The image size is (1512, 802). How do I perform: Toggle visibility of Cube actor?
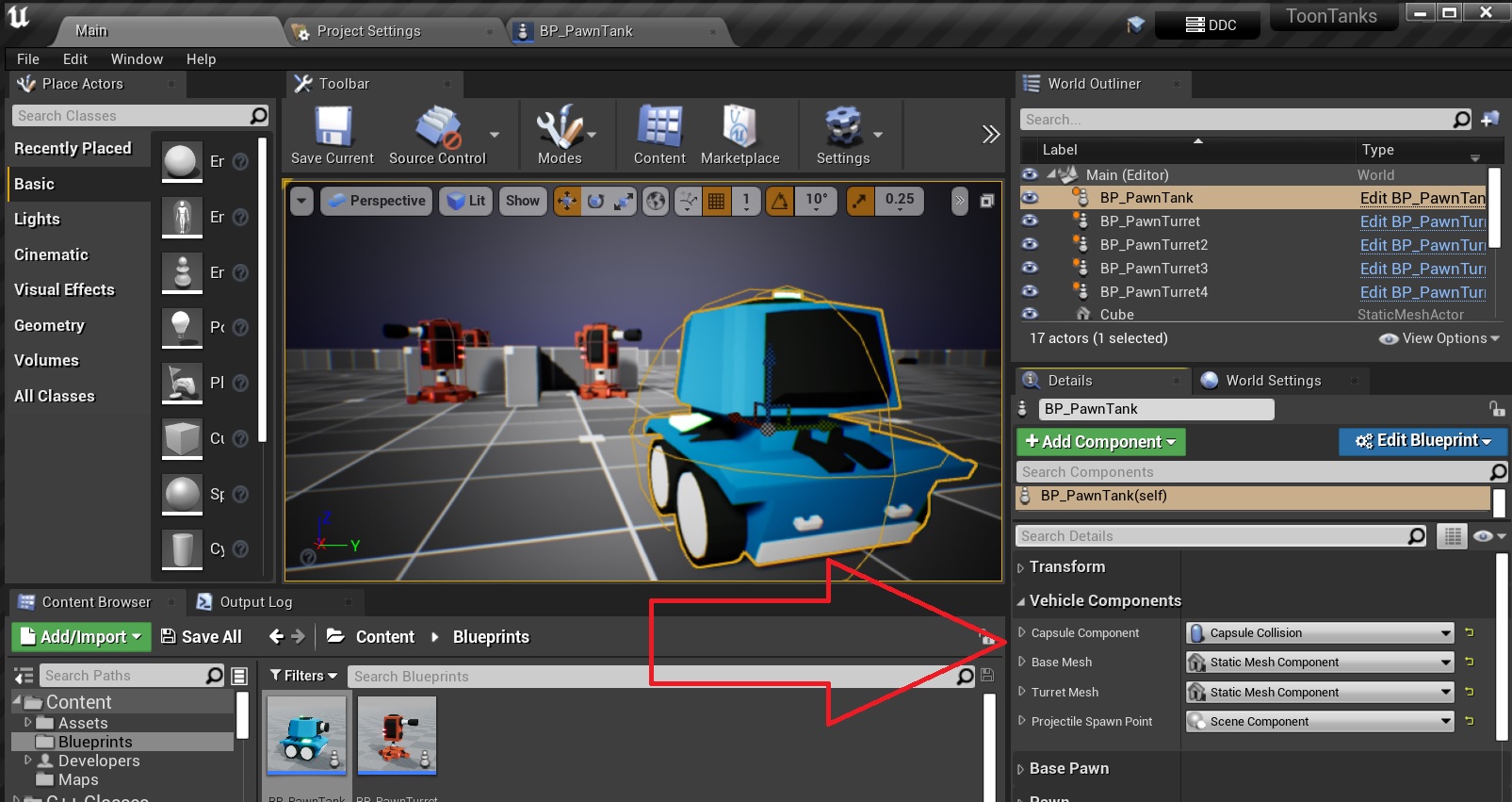[1030, 314]
